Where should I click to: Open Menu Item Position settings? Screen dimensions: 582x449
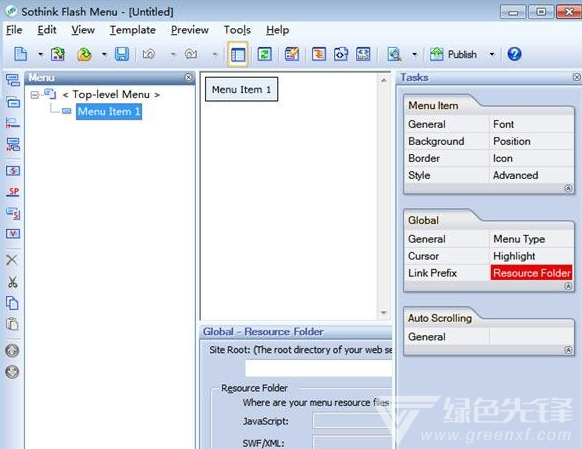coord(512,141)
